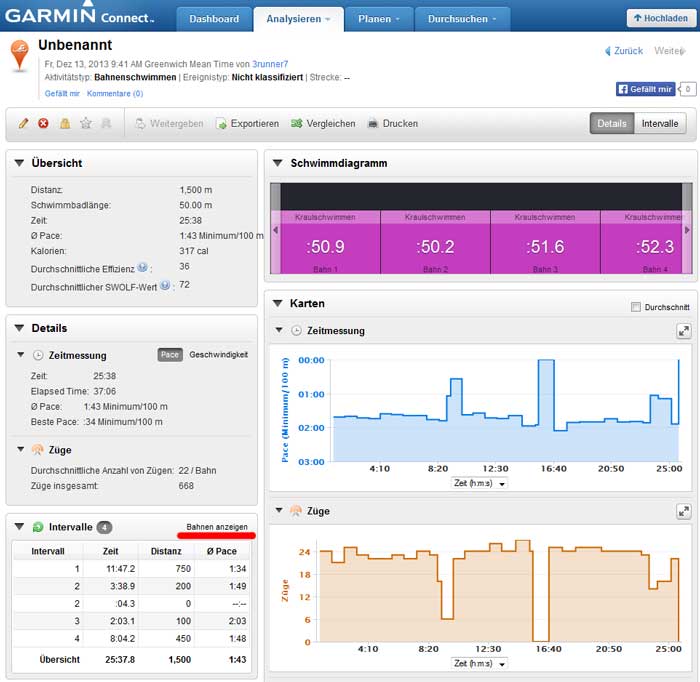This screenshot has height=682, width=700.
Task: Switch to Details view toggle
Action: pos(612,124)
